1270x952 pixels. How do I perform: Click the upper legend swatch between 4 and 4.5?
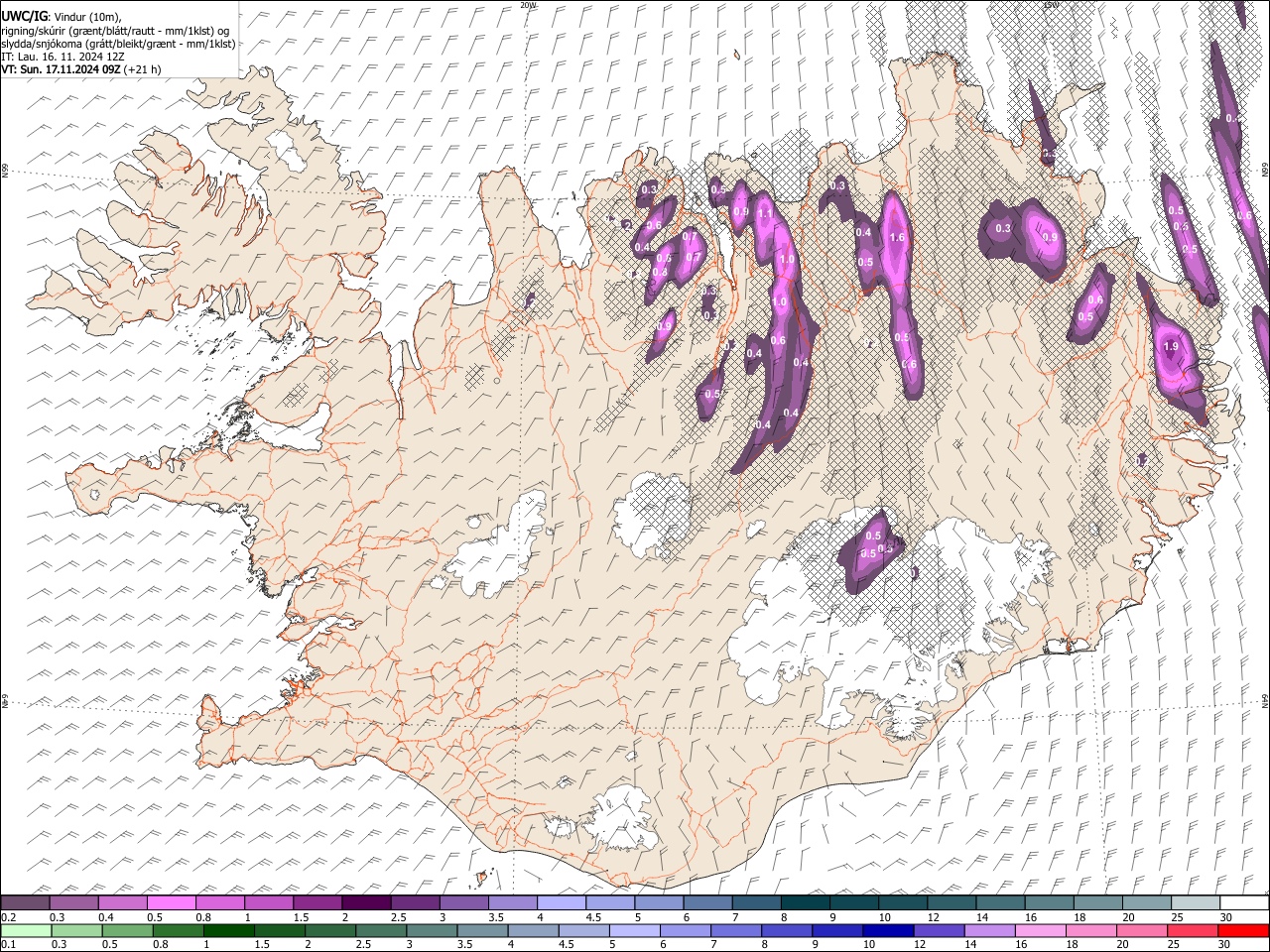562,902
